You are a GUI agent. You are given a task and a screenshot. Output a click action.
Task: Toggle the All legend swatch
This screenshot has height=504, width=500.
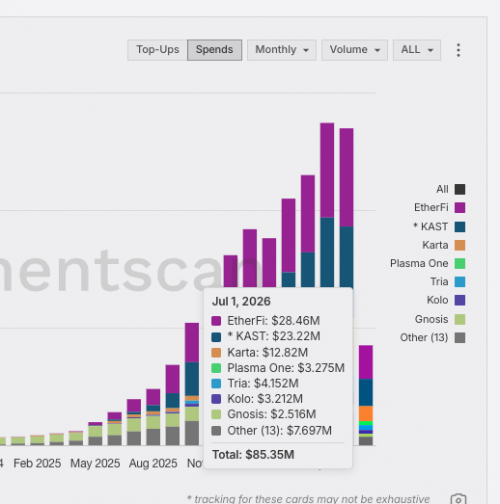click(460, 189)
